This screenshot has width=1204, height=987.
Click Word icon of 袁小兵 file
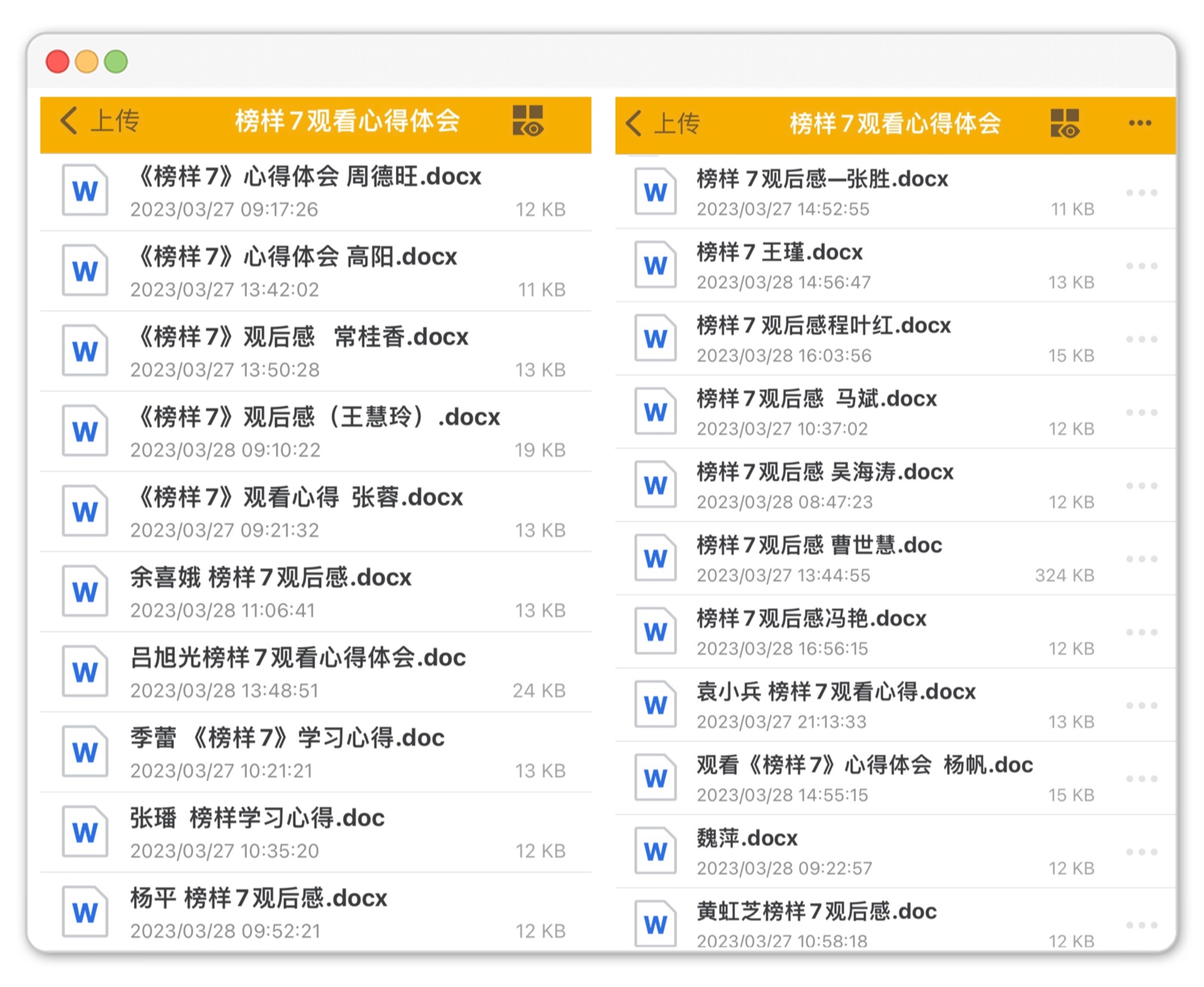(655, 705)
